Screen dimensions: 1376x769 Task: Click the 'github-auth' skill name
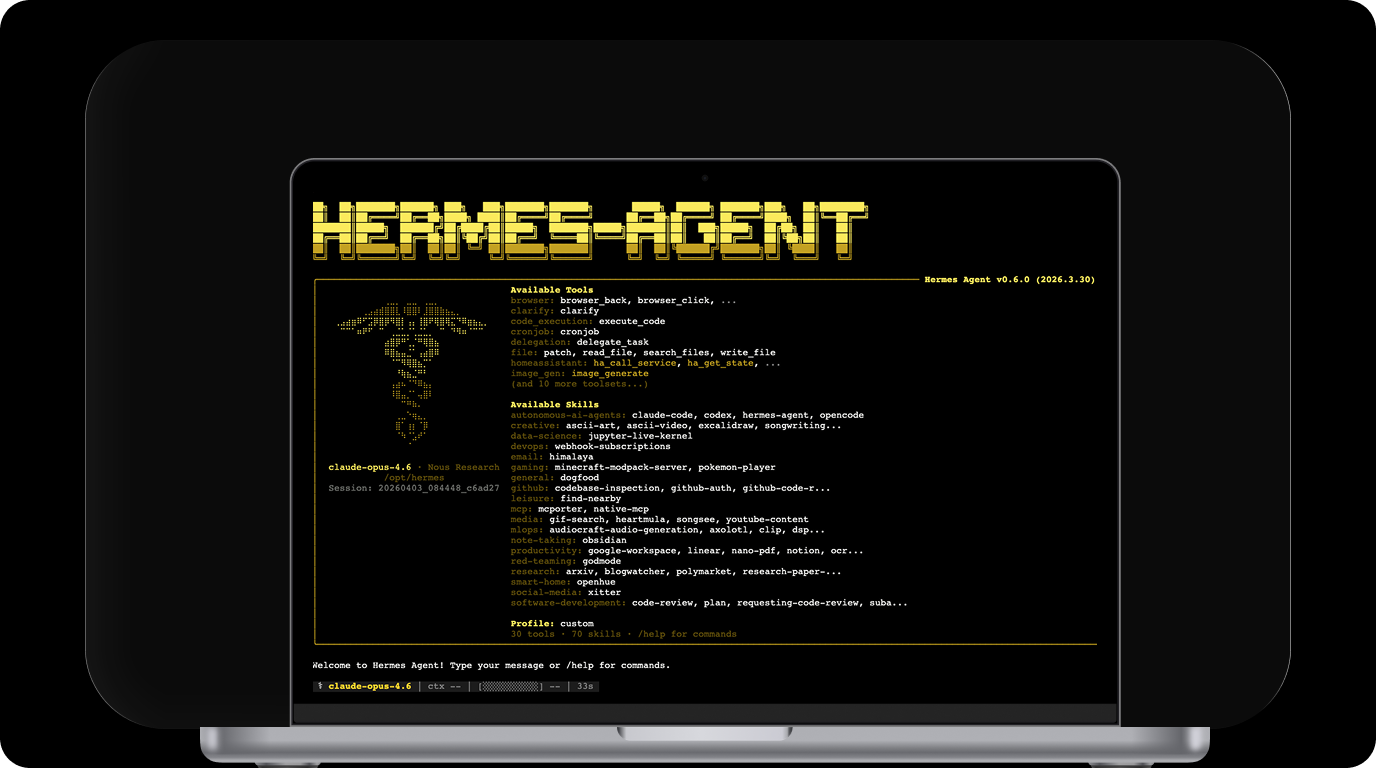pyautogui.click(x=700, y=488)
